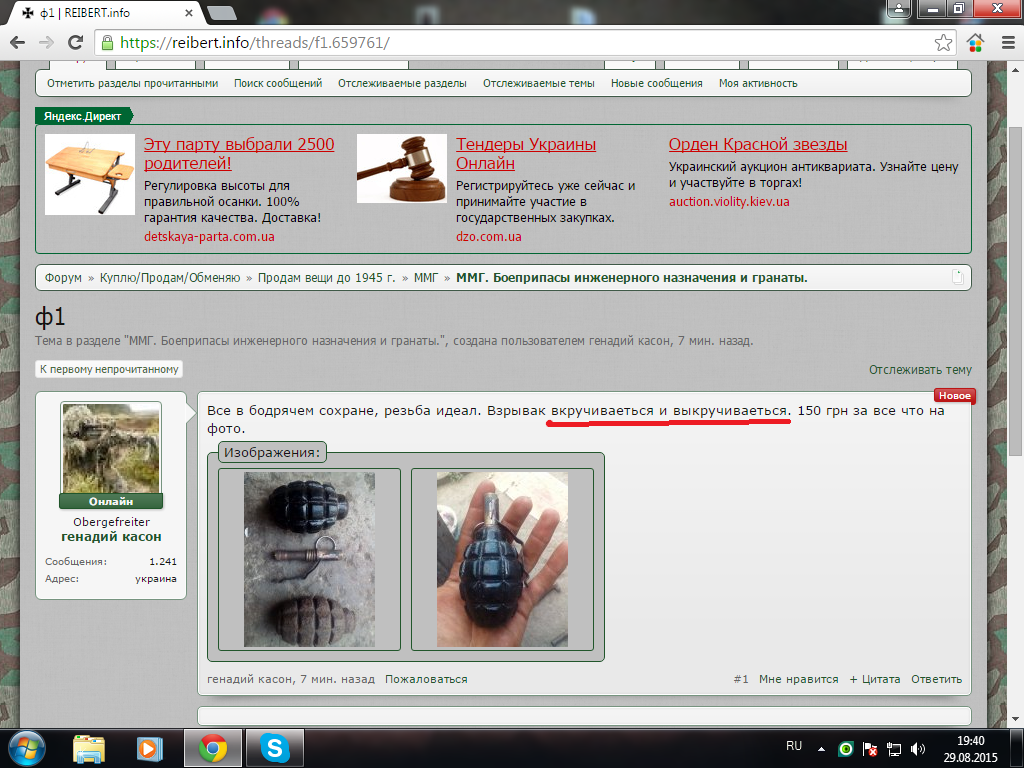Open the Action Center flag icon
This screenshot has height=768, width=1024.
870,749
